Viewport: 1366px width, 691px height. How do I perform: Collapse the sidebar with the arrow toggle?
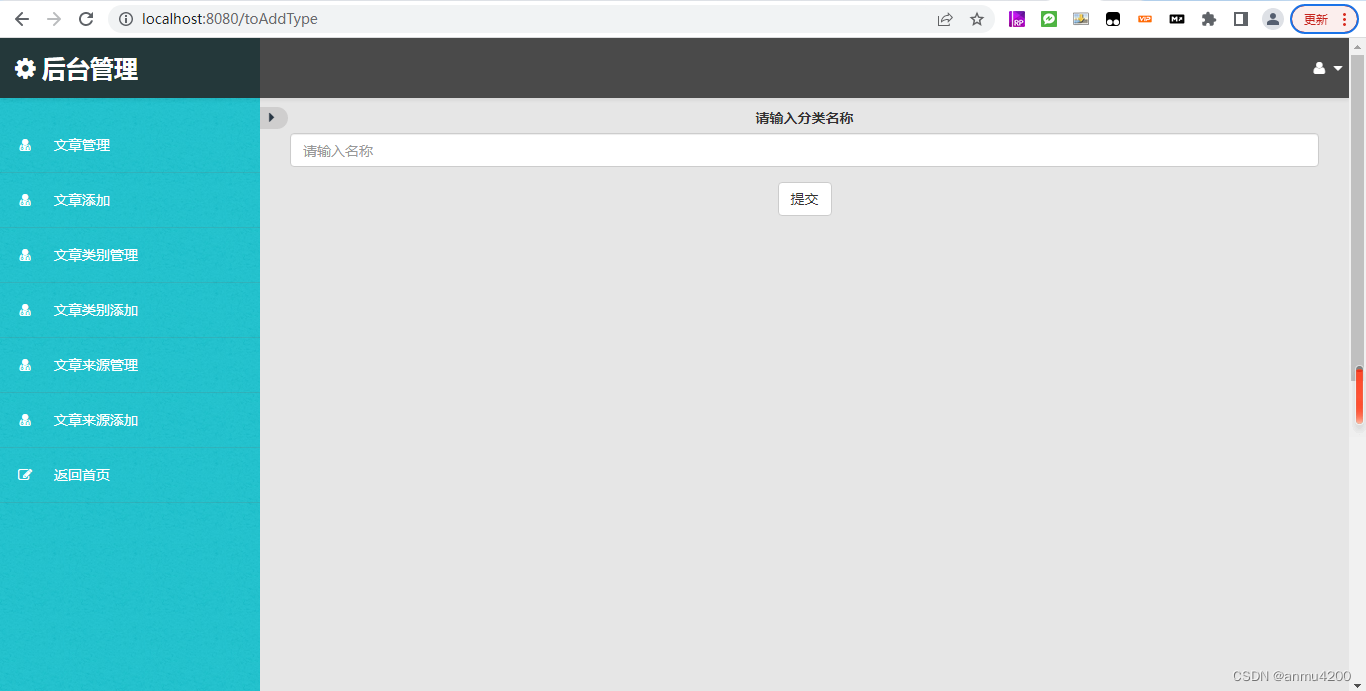click(273, 118)
